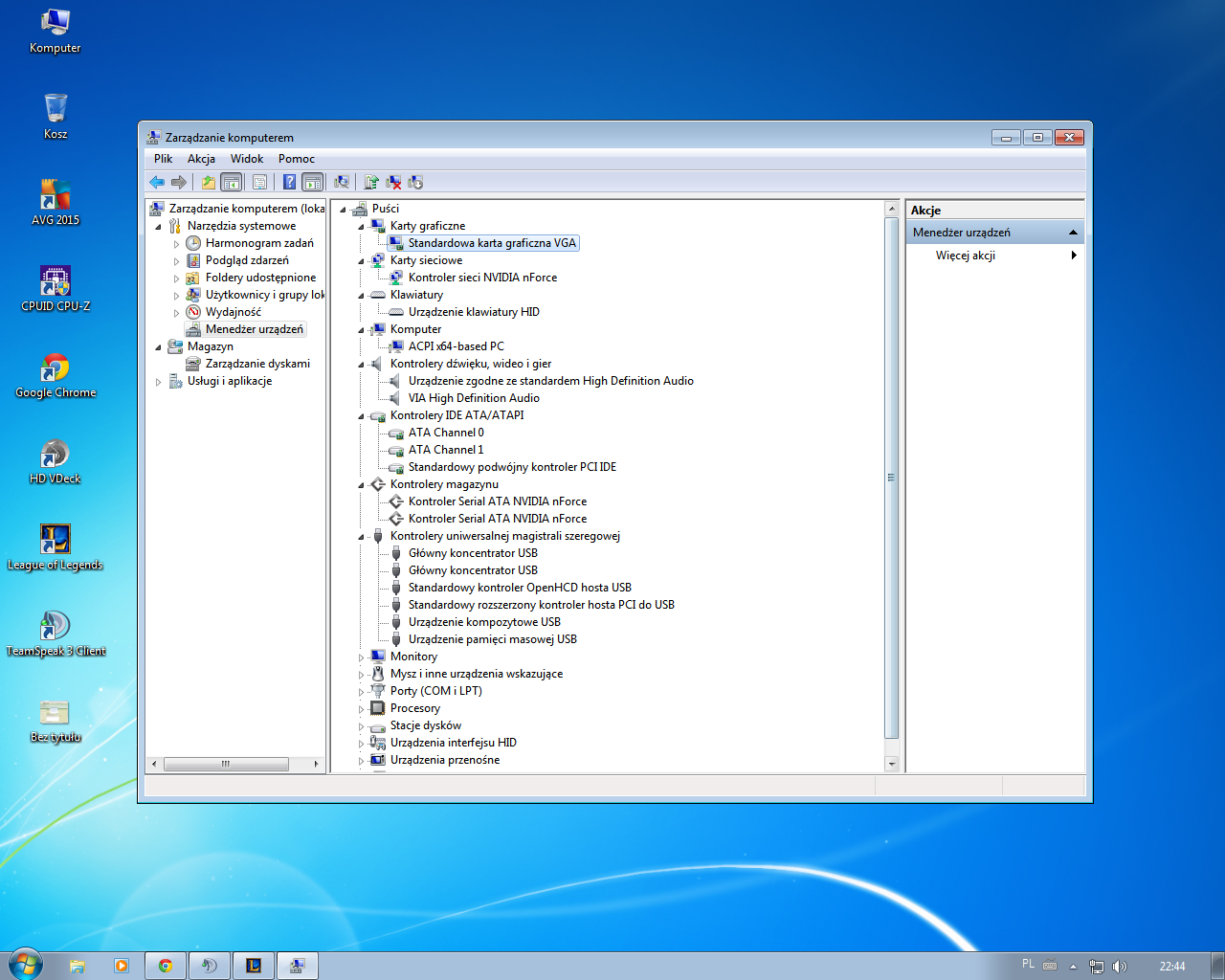The width and height of the screenshot is (1225, 980).
Task: Select Mysz i inne urządzenia wskazujące category
Action: pos(476,674)
